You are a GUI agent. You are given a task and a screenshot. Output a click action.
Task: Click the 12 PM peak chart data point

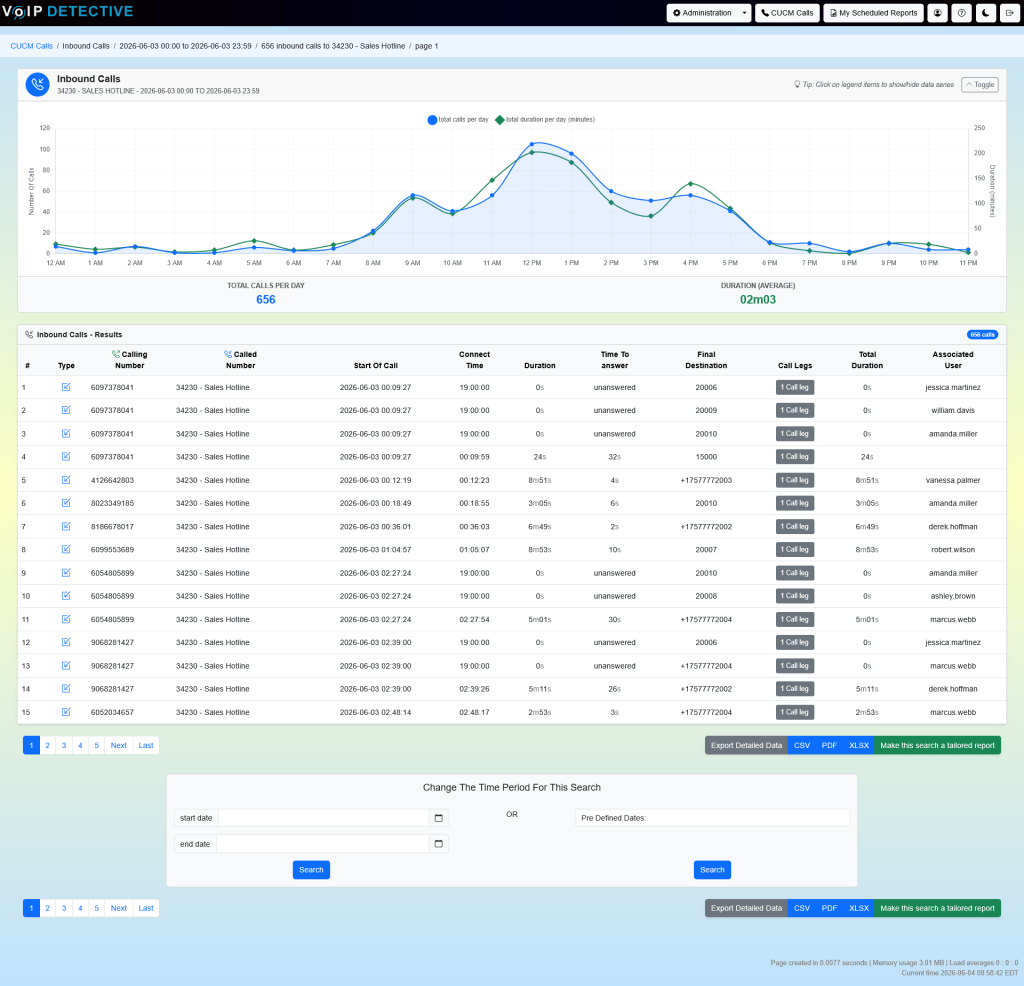(532, 144)
